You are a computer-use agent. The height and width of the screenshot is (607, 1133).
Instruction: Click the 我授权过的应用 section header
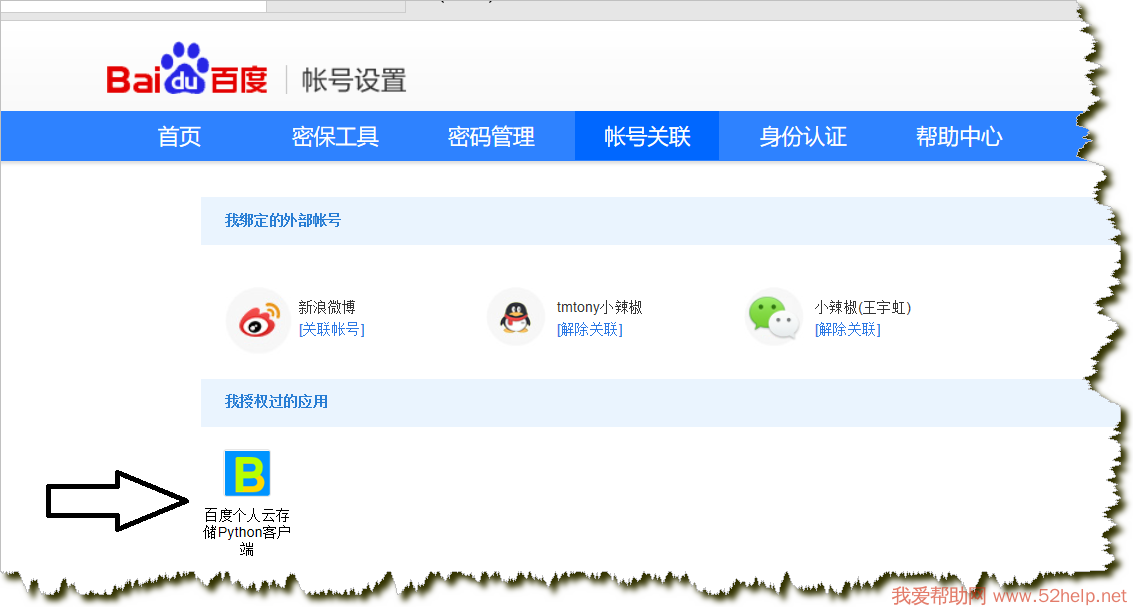point(276,402)
